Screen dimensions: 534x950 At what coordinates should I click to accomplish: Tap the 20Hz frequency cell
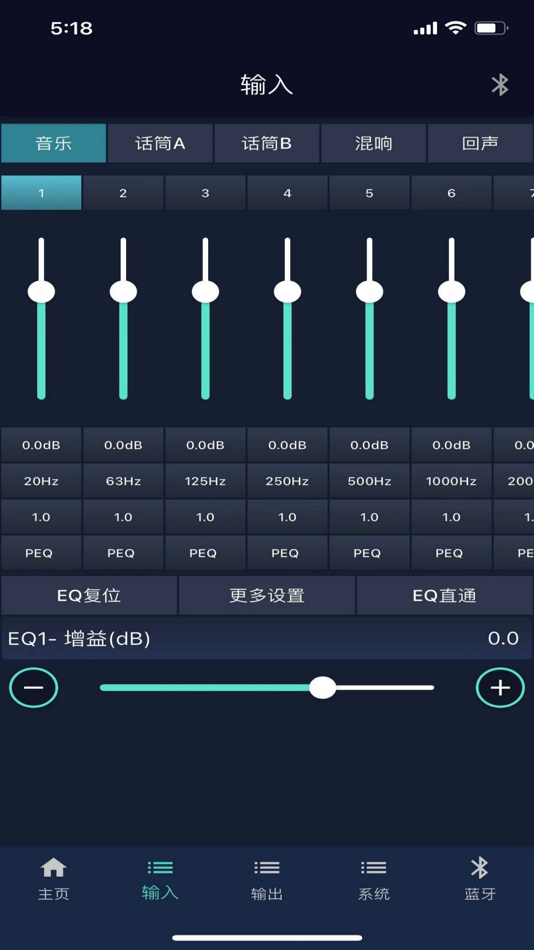(41, 481)
